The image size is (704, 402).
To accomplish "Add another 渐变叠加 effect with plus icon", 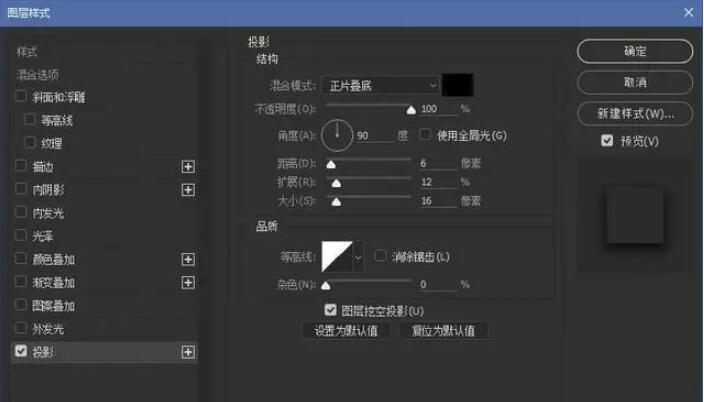I will pyautogui.click(x=188, y=283).
